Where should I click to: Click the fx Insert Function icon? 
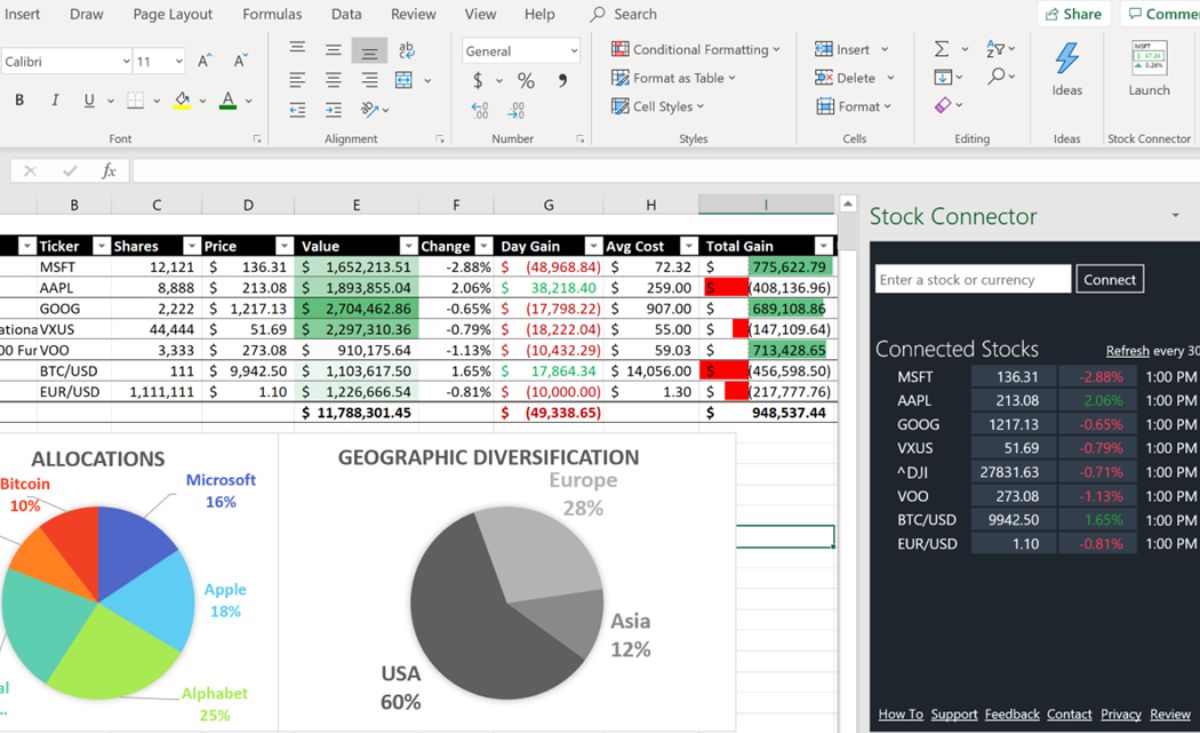point(109,171)
